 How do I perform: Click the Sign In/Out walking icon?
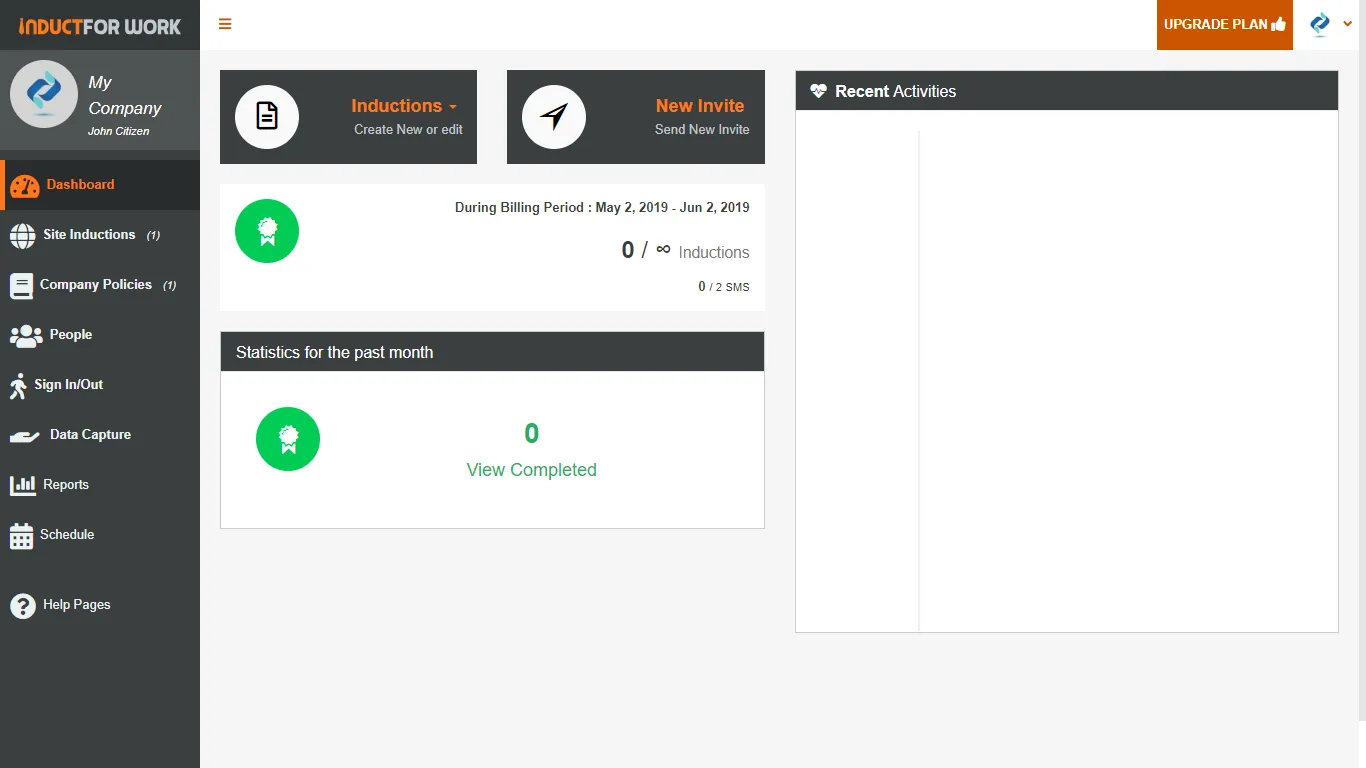tap(18, 386)
